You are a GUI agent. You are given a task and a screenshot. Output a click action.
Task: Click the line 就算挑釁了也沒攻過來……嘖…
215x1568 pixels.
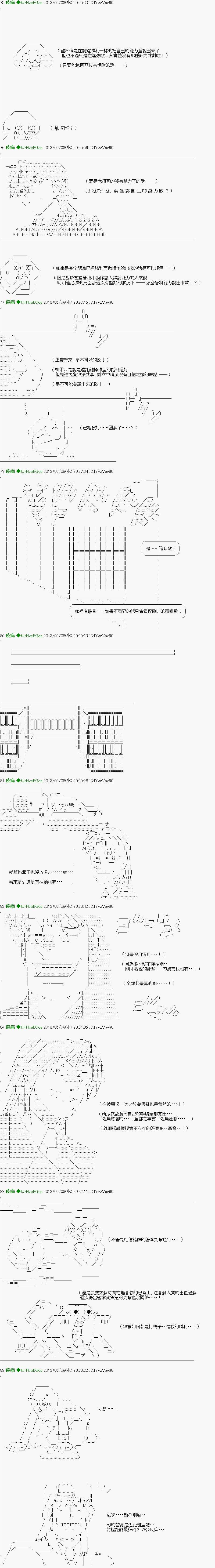42,872
